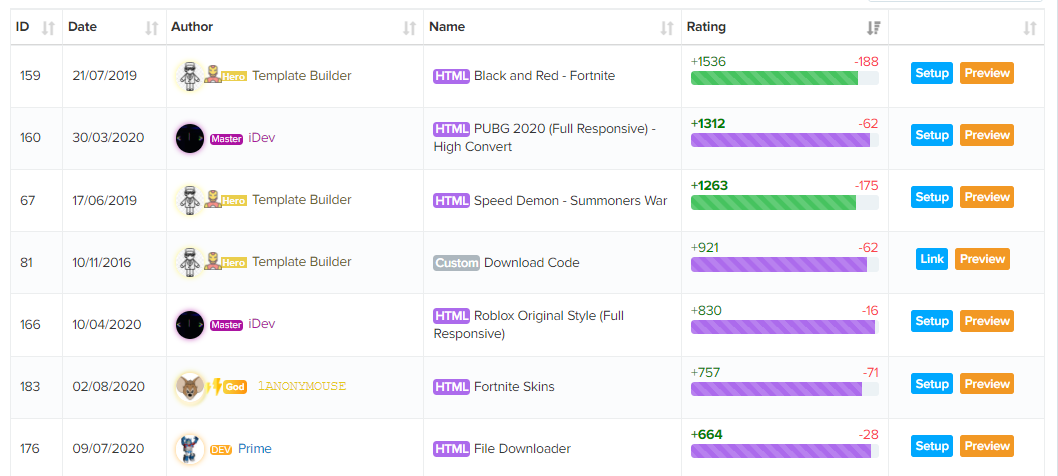The image size is (1058, 476).
Task: Click Link button for Download Code
Action: click(x=932, y=259)
